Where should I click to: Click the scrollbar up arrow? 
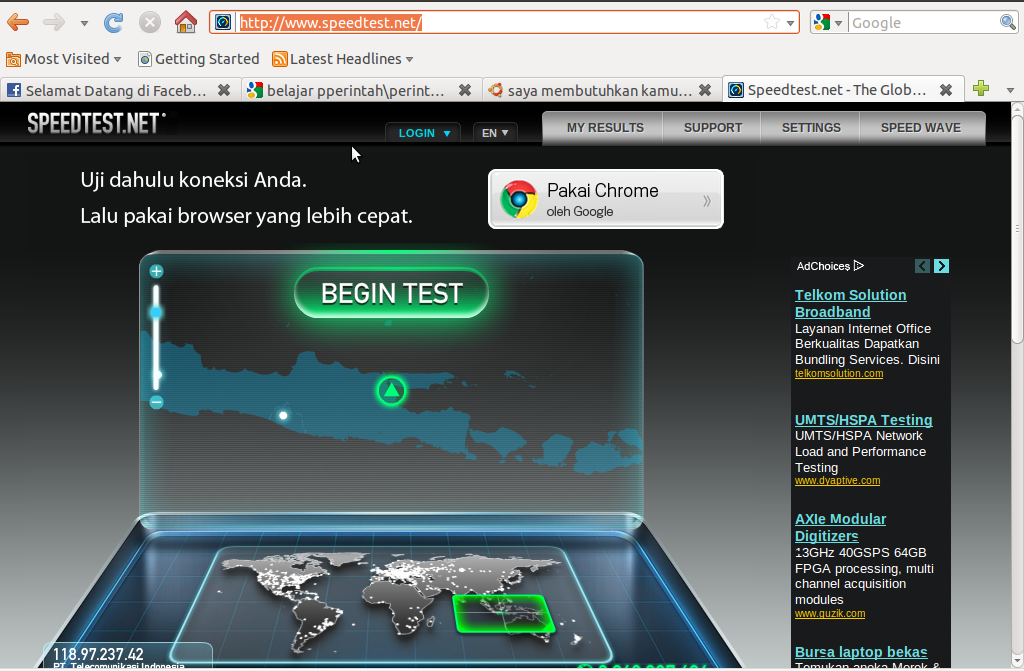pyautogui.click(x=1017, y=108)
